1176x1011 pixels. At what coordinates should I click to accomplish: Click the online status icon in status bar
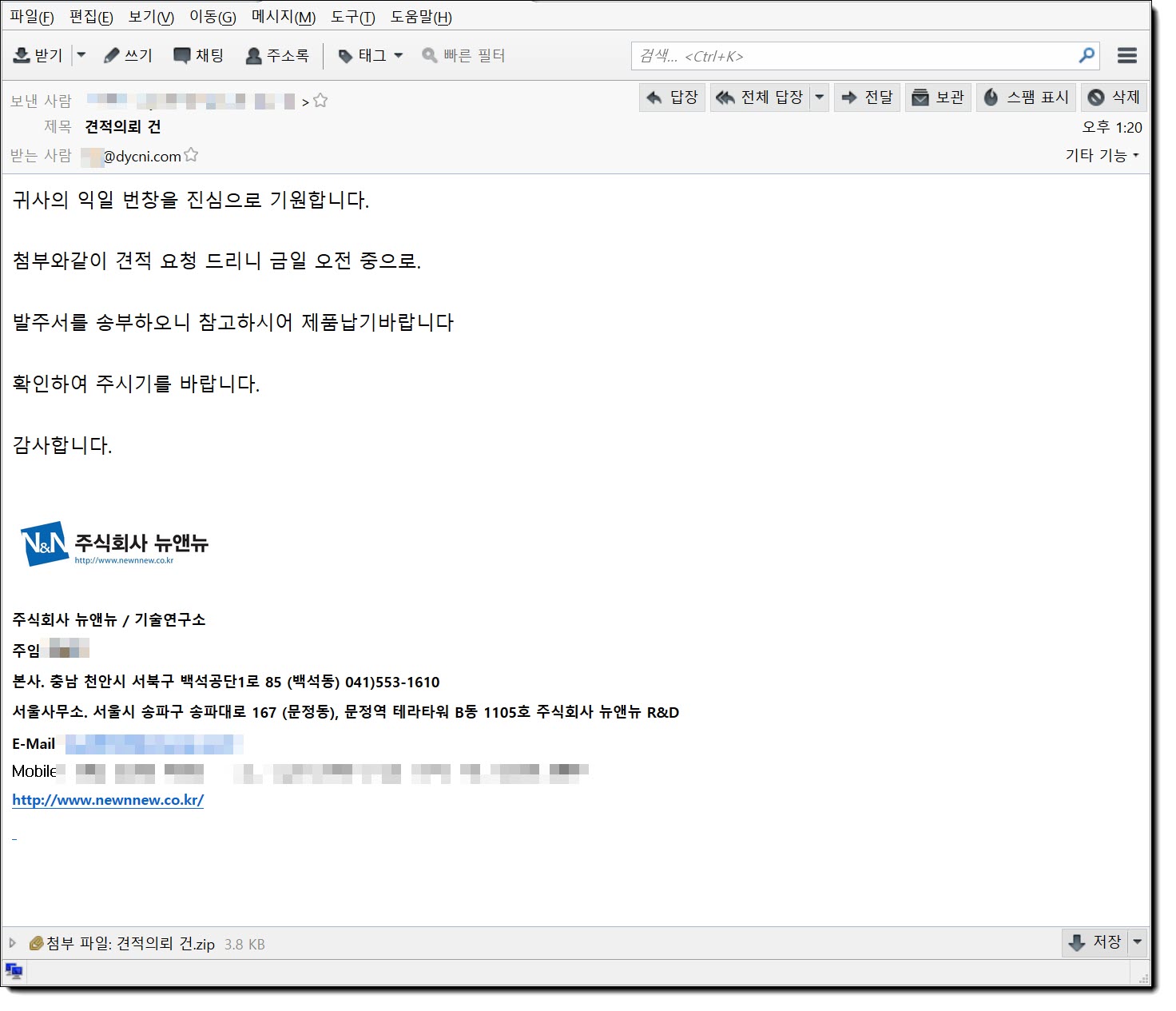click(14, 972)
